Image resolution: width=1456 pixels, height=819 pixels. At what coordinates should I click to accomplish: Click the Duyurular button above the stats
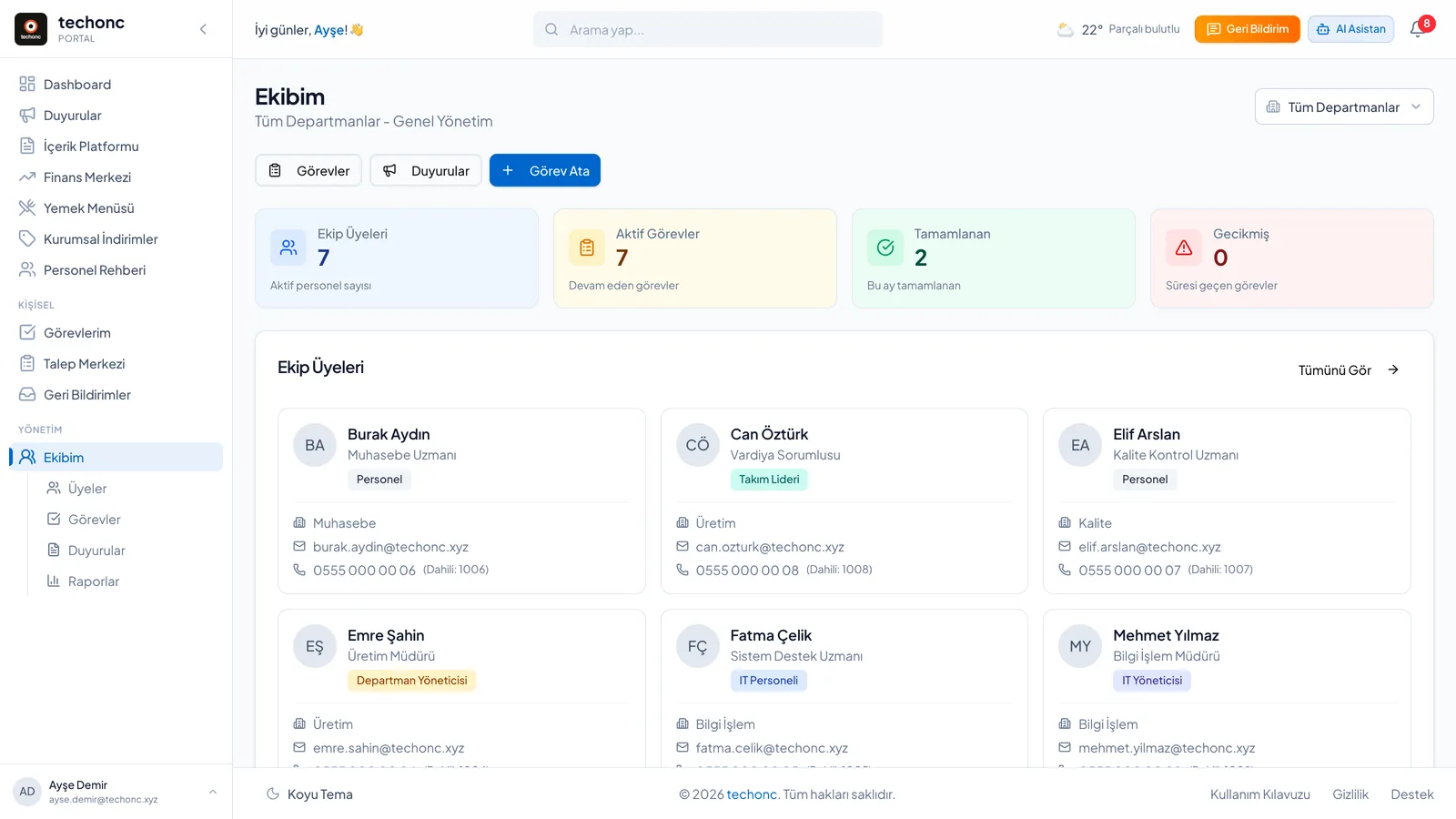point(426,170)
